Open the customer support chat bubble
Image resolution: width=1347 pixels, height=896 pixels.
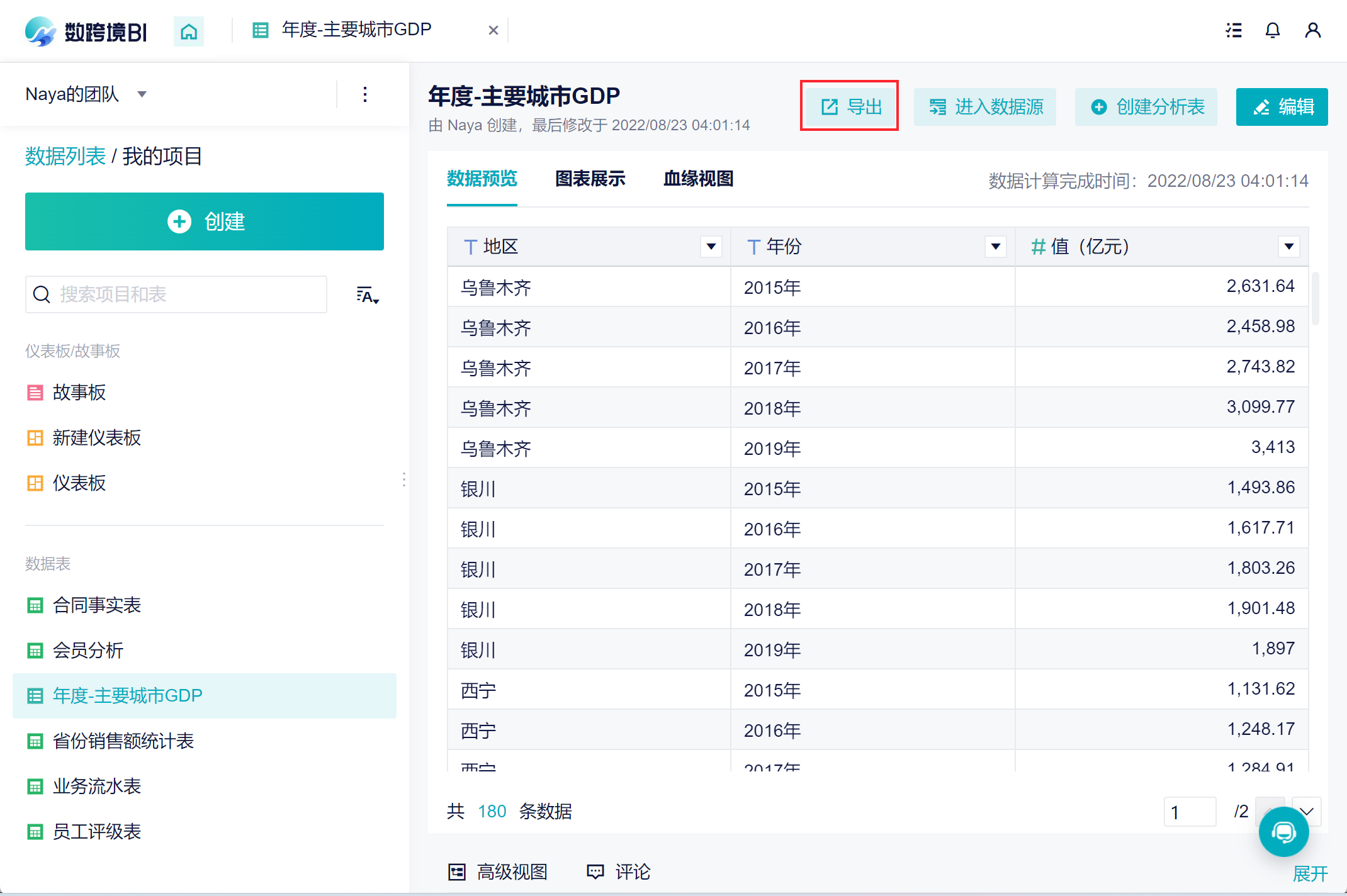(x=1283, y=832)
